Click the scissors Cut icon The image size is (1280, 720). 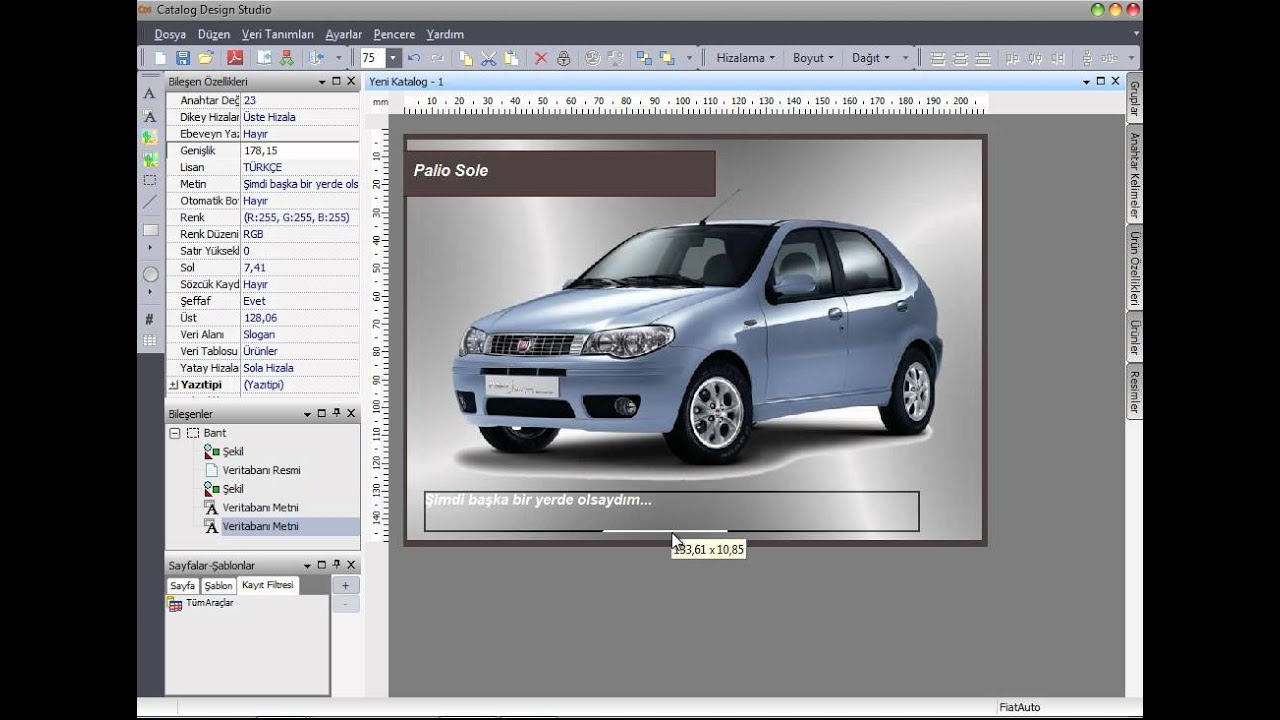pyautogui.click(x=488, y=58)
